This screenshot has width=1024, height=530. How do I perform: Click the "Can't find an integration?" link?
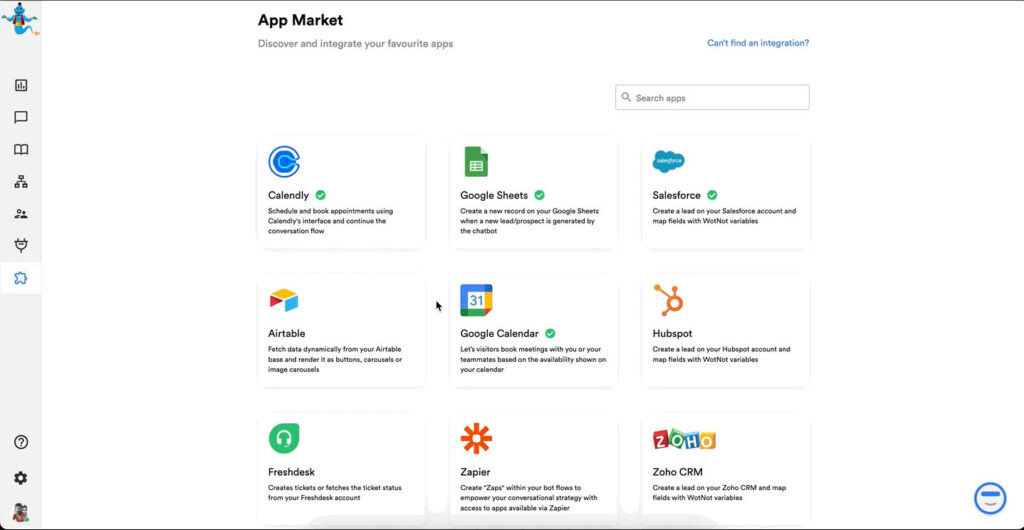(757, 43)
